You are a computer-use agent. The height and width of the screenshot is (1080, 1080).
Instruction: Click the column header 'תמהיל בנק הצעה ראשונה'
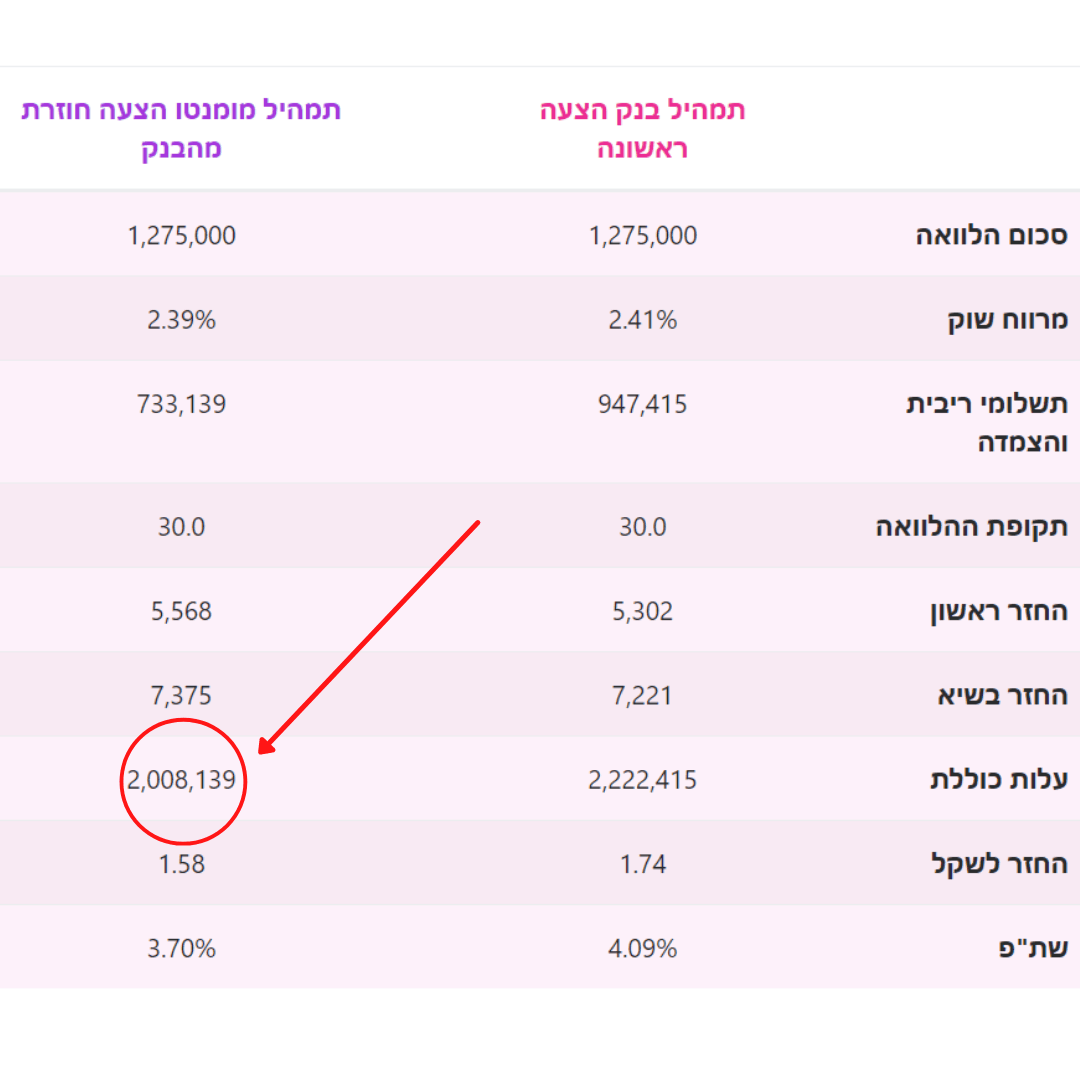click(642, 129)
